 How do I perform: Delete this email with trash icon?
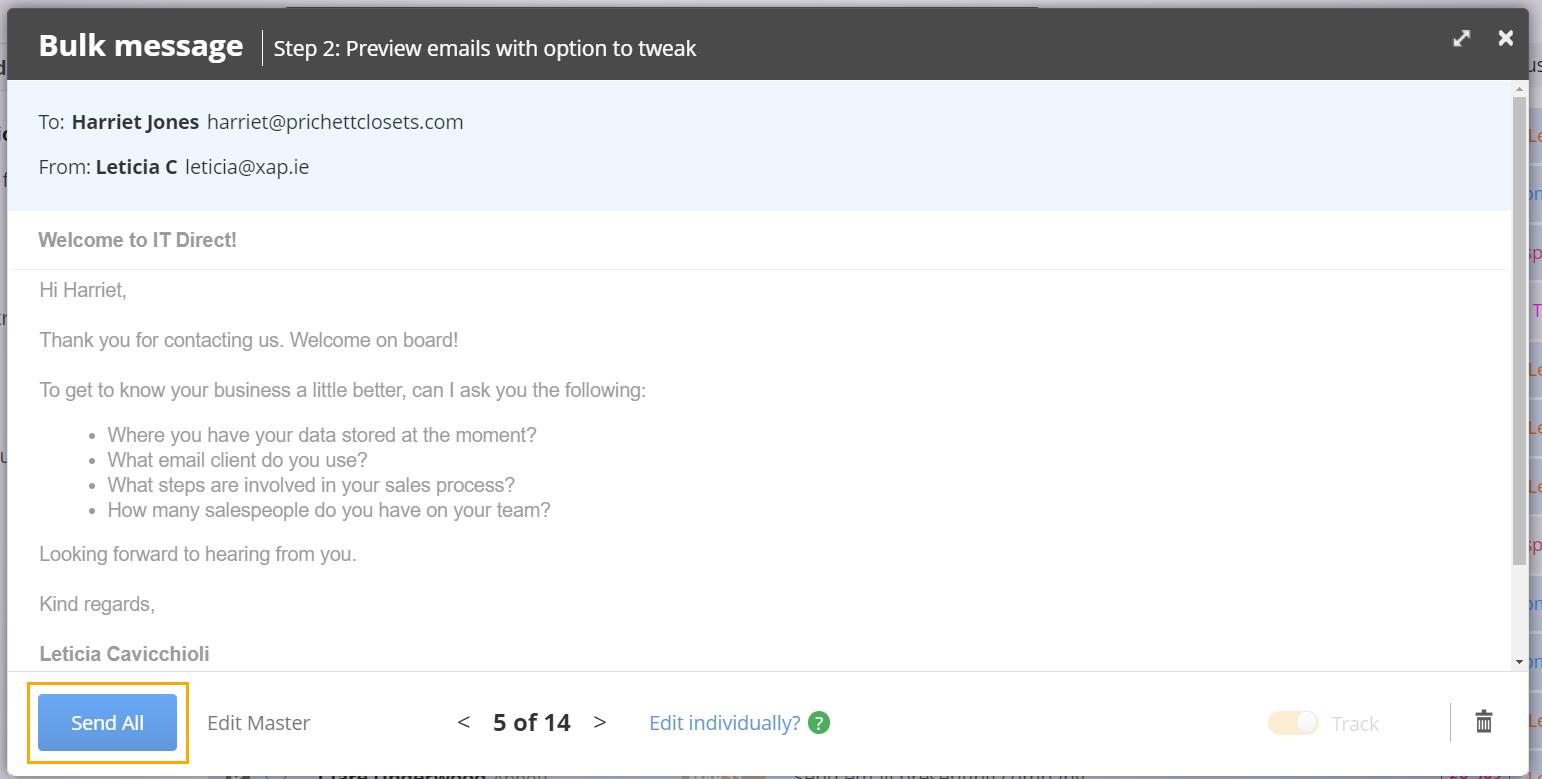coord(1484,721)
